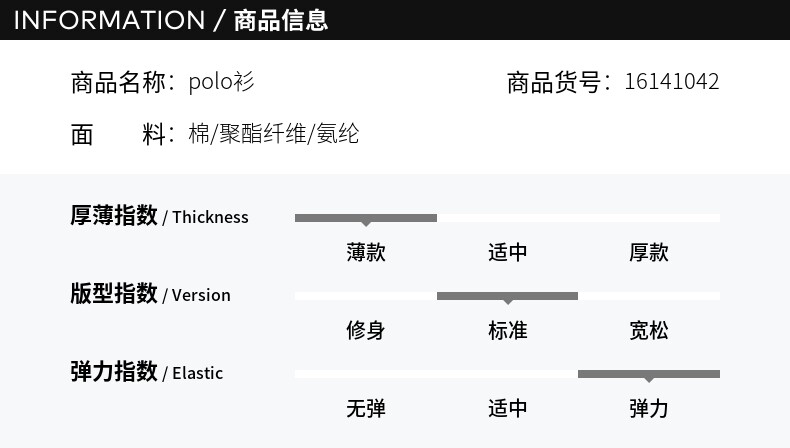Pick the 弹力 option below the Elastic bar
Screen dimensions: 790x448
pyautogui.click(x=648, y=408)
